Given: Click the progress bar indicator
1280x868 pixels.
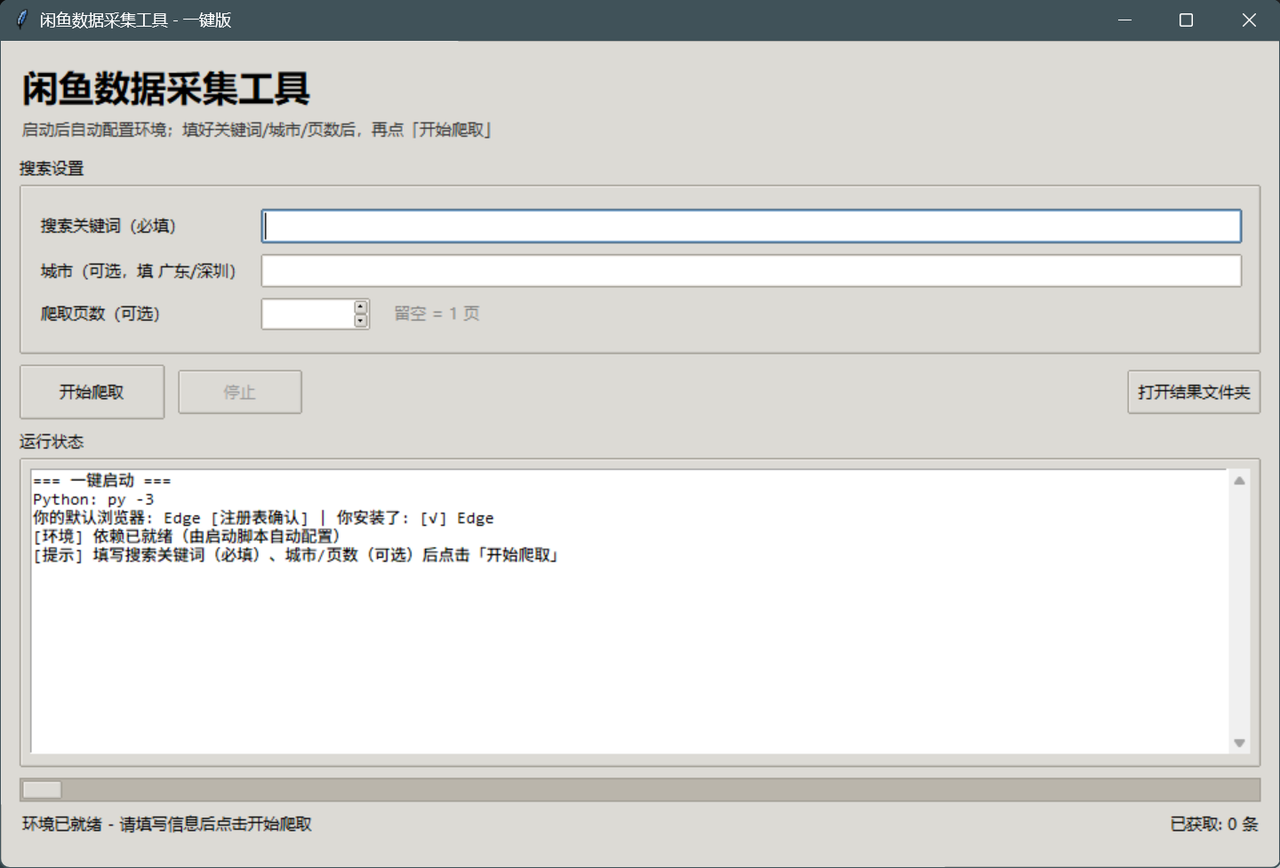Looking at the screenshot, I should pos(42,790).
